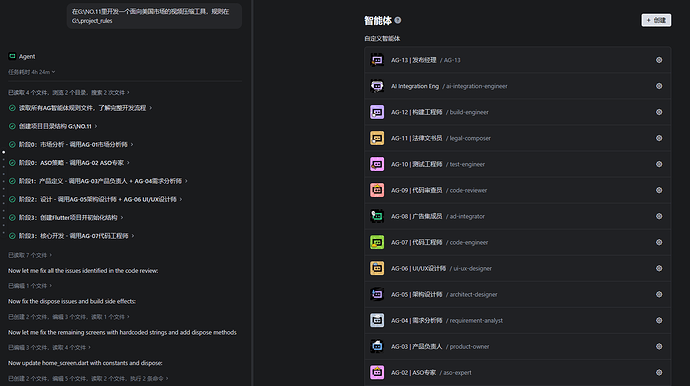Expand the 阶段0: 市场分析 step
This screenshot has width=690, height=386.
coord(71,144)
